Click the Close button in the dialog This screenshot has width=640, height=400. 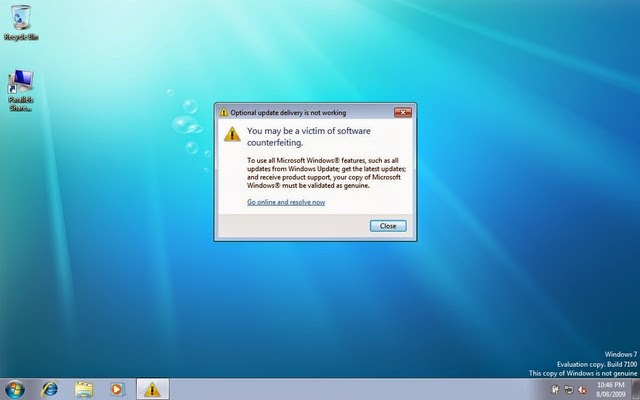[x=388, y=226]
